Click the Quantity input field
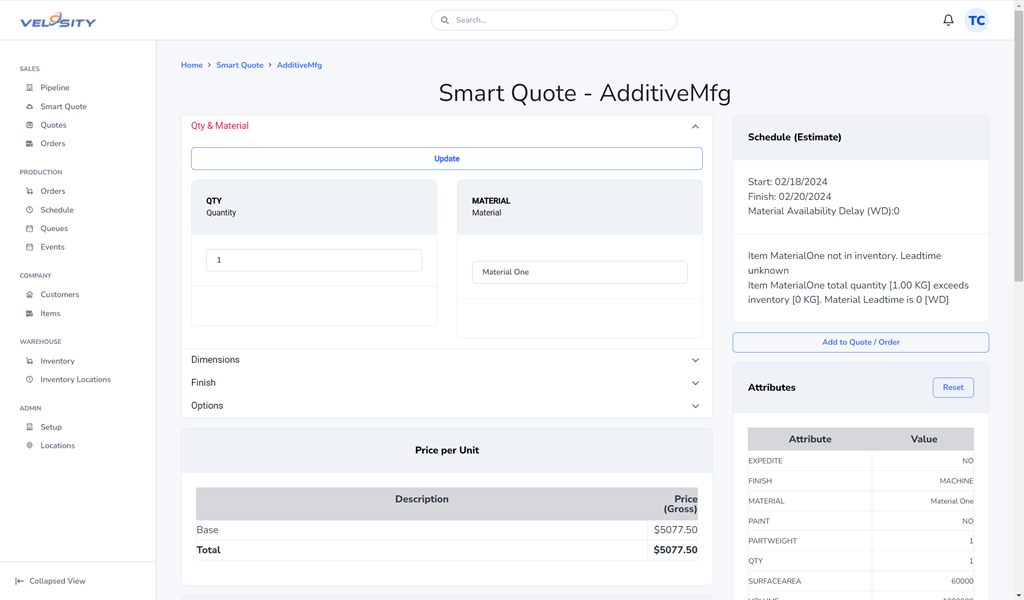 pos(313,260)
